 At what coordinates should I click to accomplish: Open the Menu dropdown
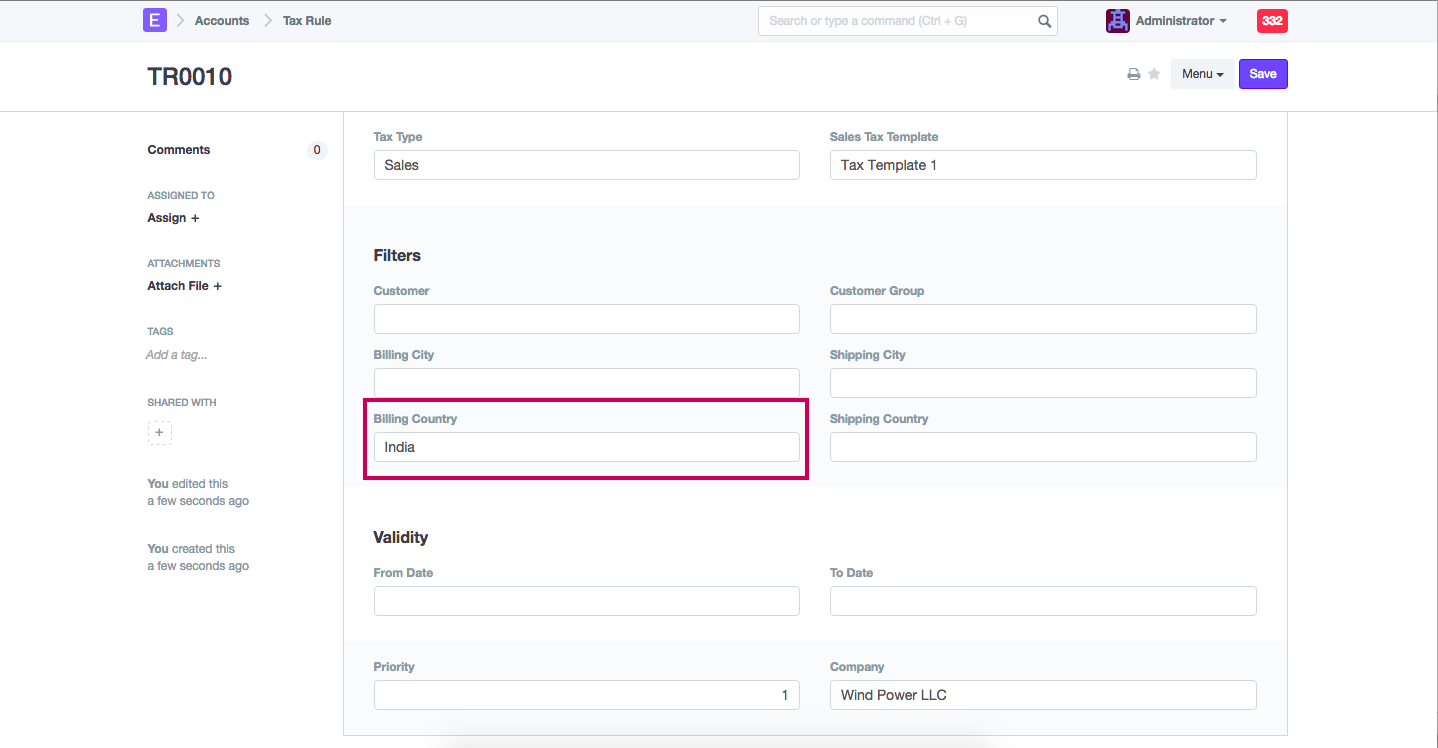(x=1202, y=74)
